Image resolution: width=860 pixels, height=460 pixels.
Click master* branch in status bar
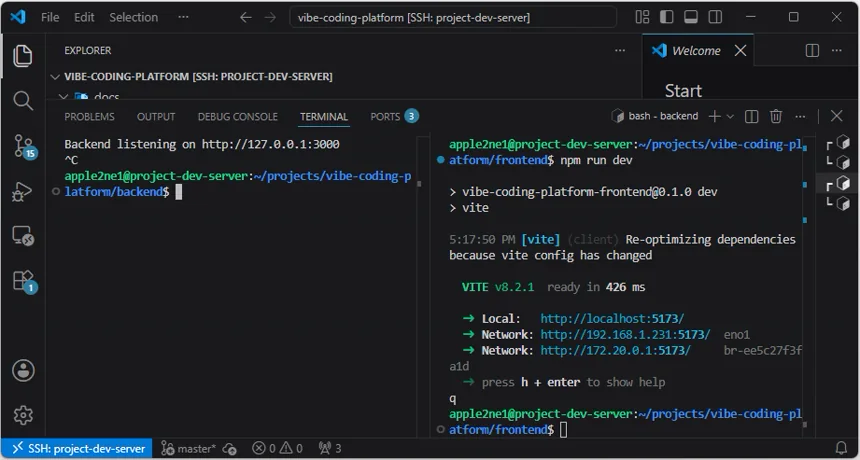tap(189, 448)
